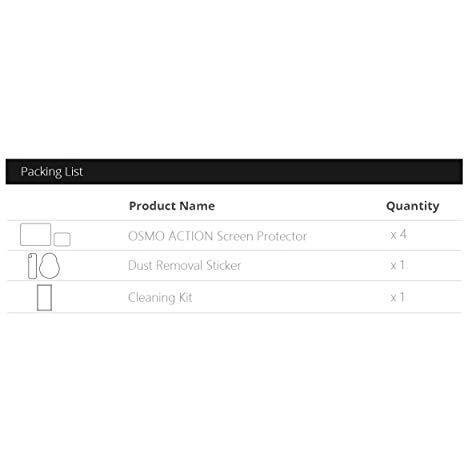Image resolution: width=464 pixels, height=464 pixels.
Task: Click the Cleaning Kit rectangle icon
Action: click(44, 298)
